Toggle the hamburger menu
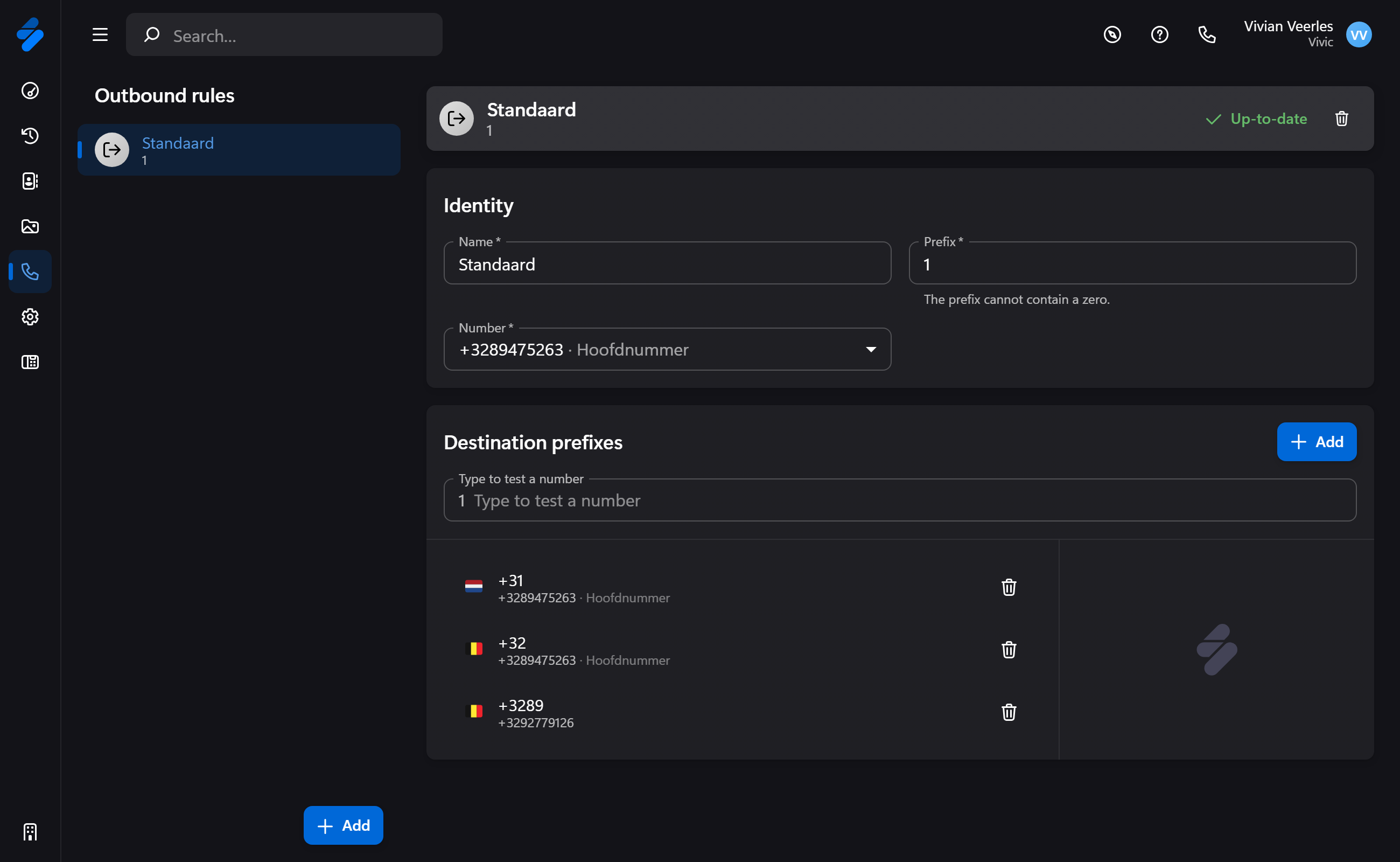 (x=100, y=35)
